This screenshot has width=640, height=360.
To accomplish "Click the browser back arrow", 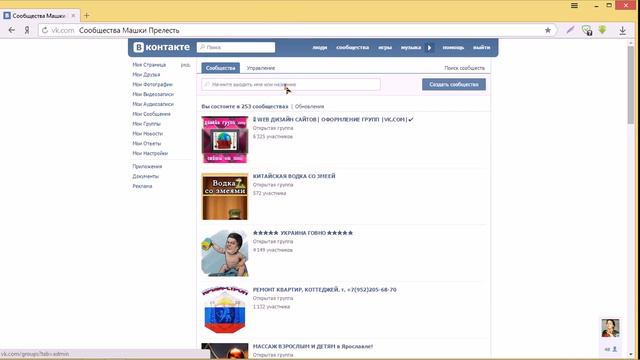I will click(11, 30).
